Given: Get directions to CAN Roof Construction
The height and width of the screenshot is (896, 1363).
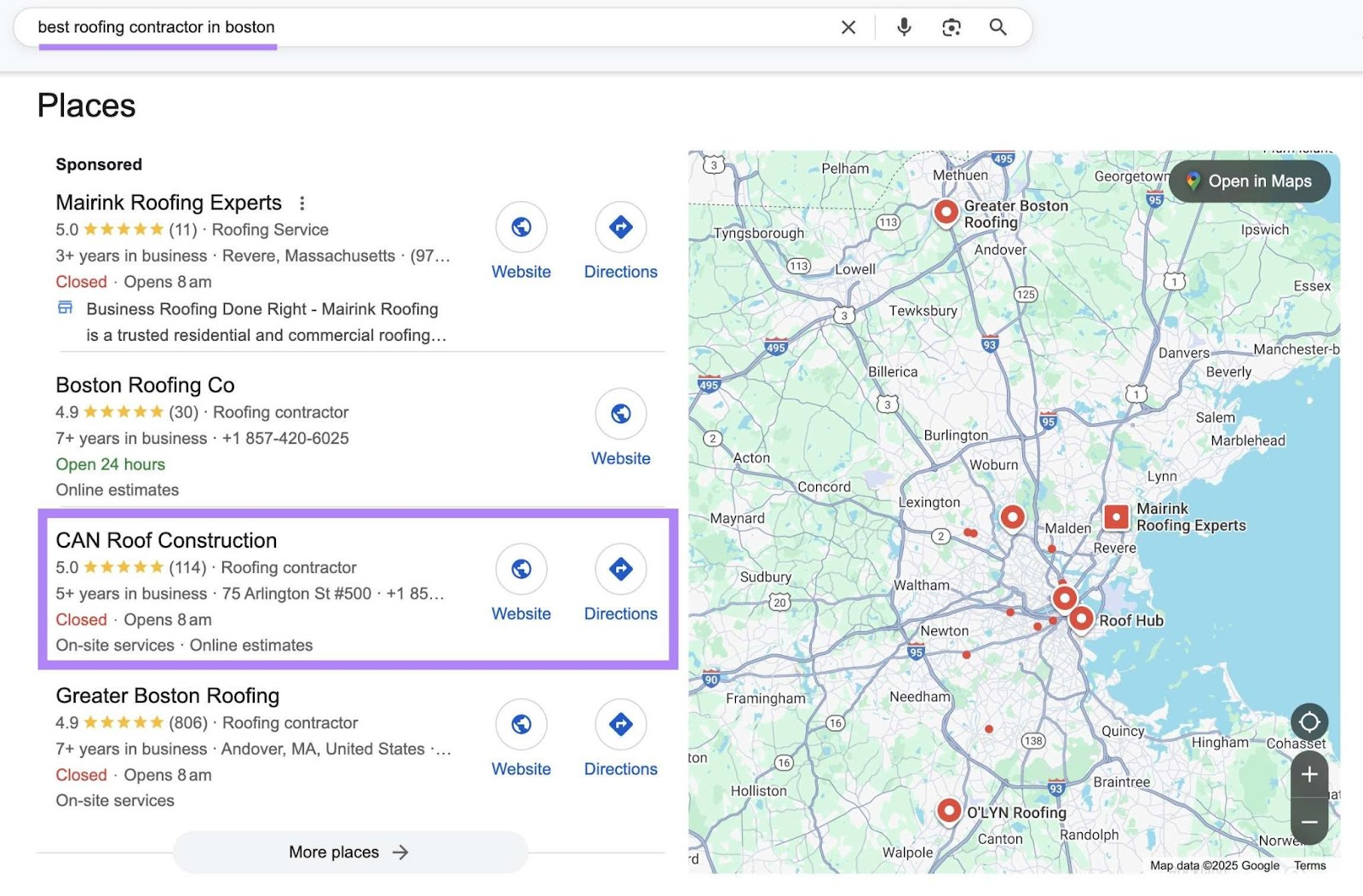Looking at the screenshot, I should tap(620, 569).
